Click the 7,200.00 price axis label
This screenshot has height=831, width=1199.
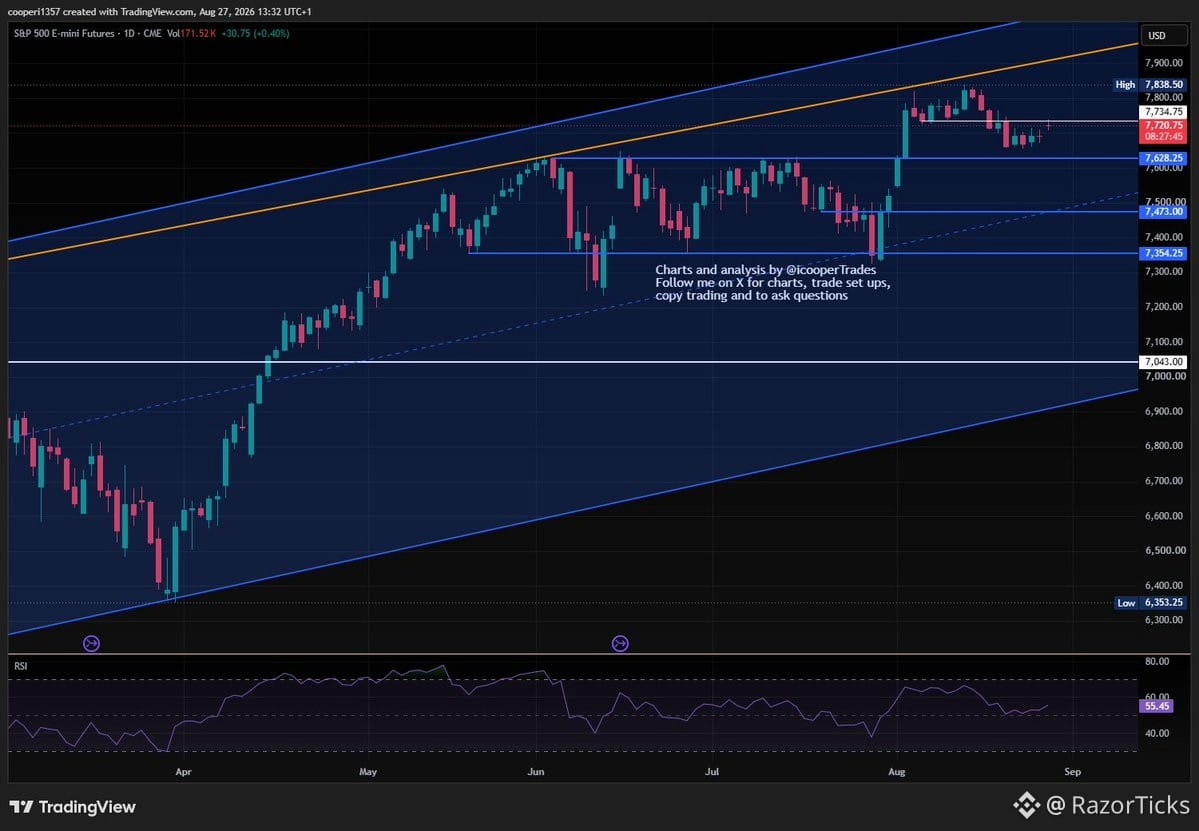point(1165,307)
